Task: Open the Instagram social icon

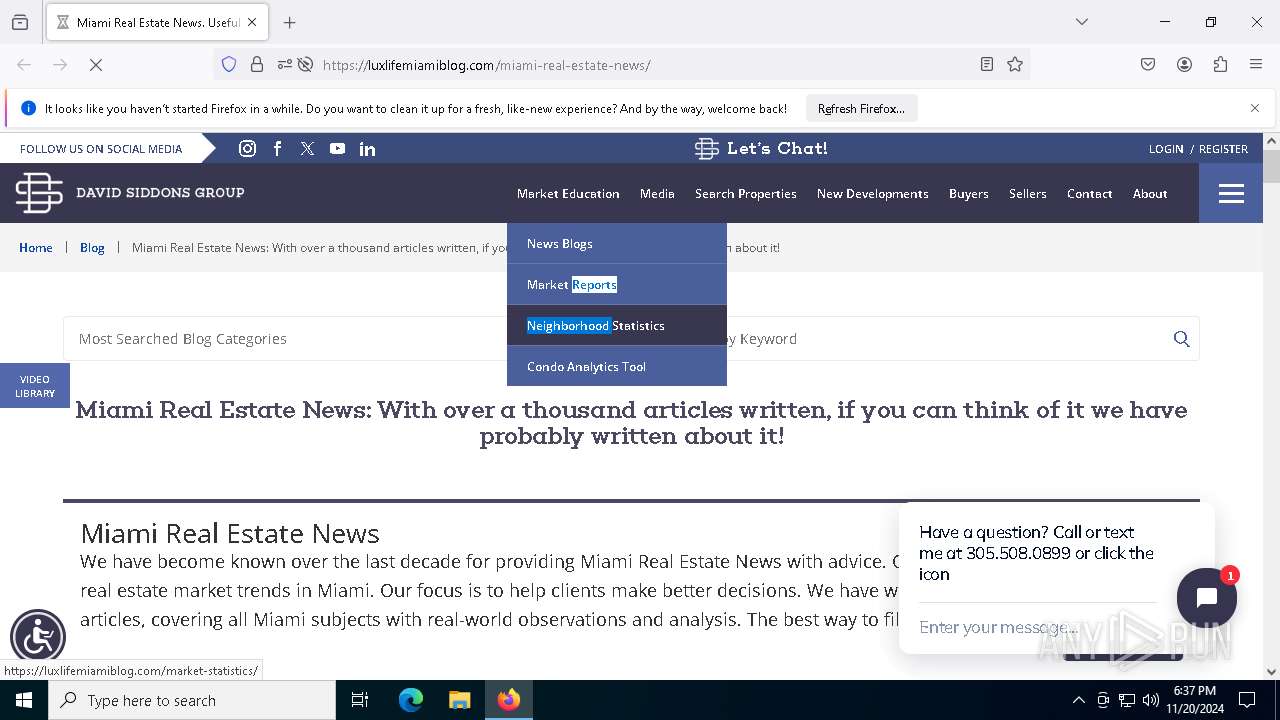Action: (x=247, y=148)
